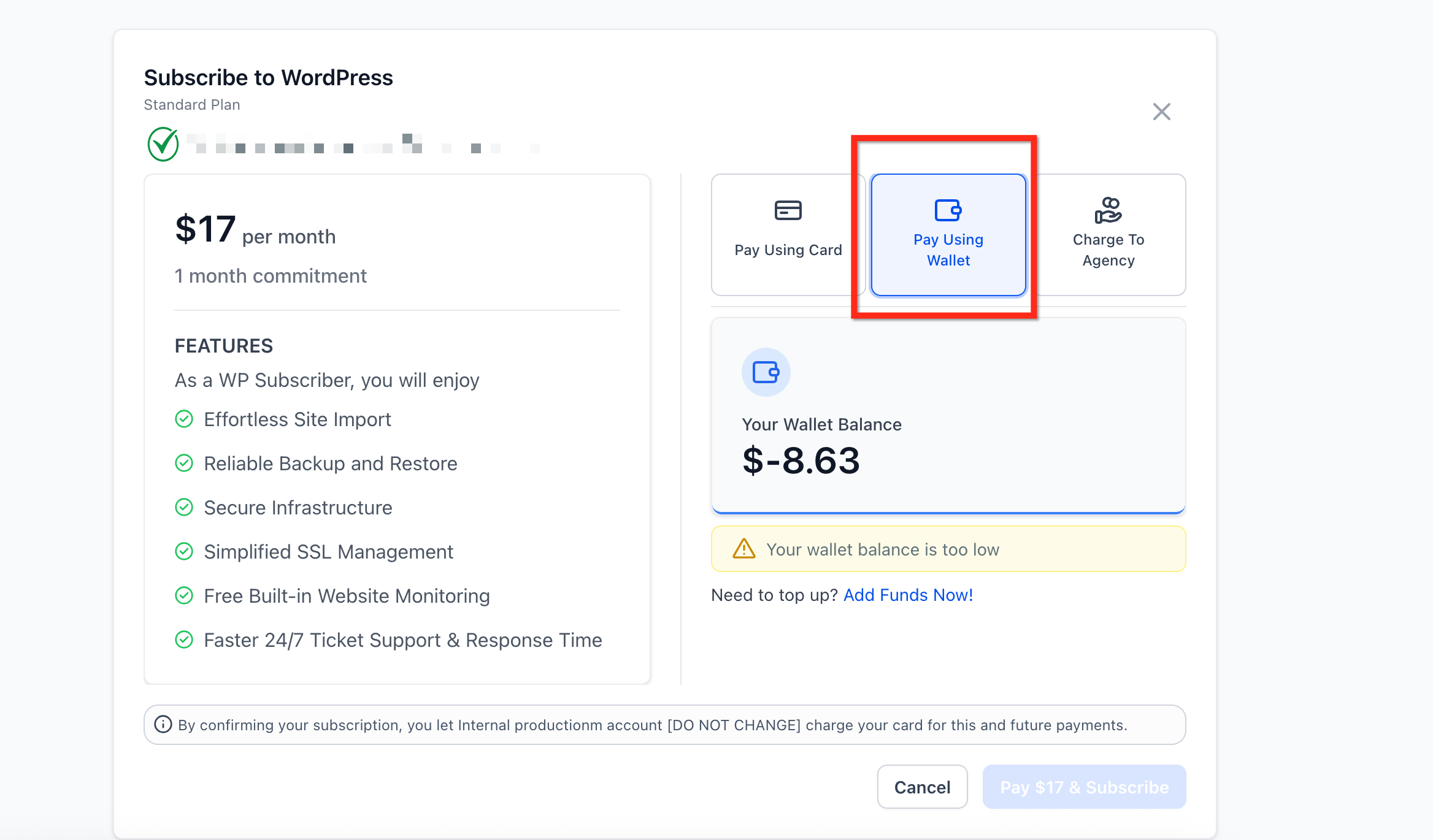Image resolution: width=1433 pixels, height=840 pixels.
Task: Click the low balance warning triangle icon
Action: click(x=744, y=549)
